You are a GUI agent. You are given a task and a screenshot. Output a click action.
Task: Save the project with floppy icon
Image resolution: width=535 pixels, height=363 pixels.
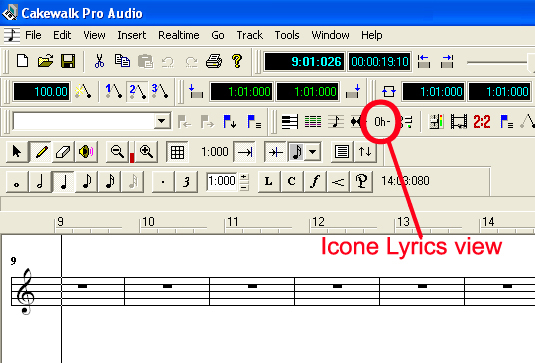[68, 61]
